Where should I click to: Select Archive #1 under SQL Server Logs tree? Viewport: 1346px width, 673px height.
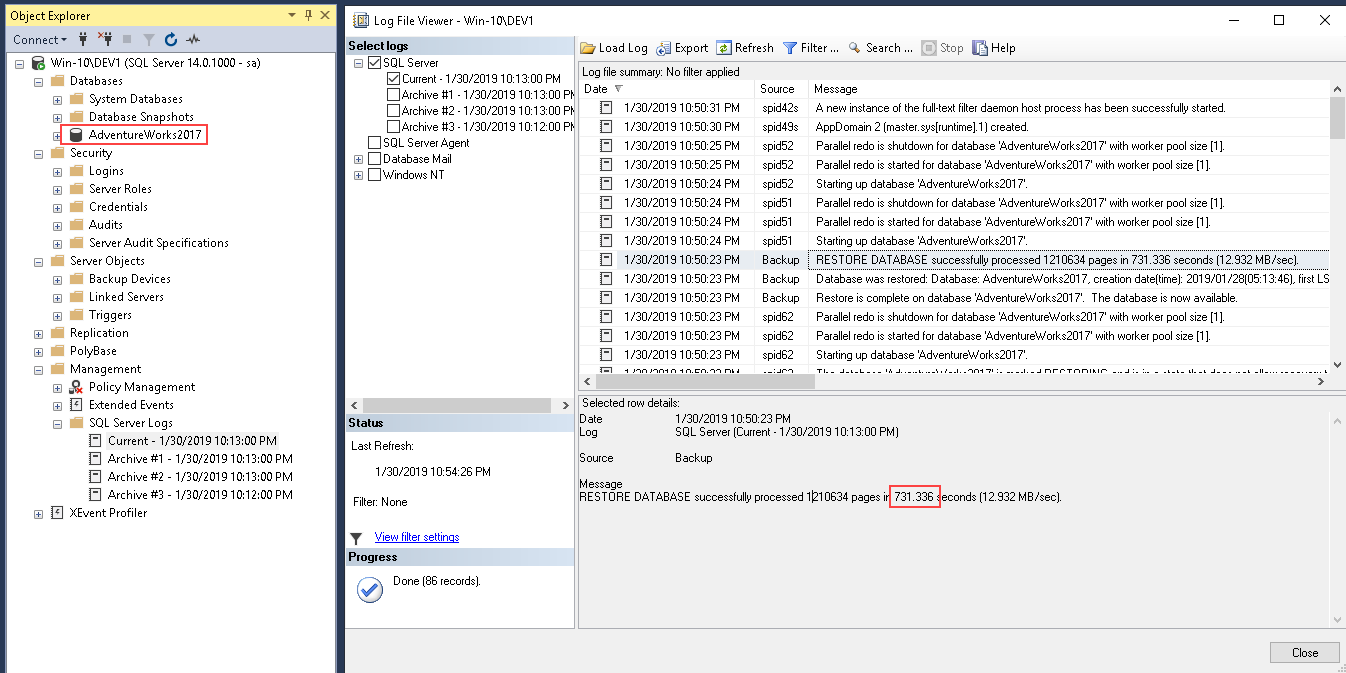[200, 459]
